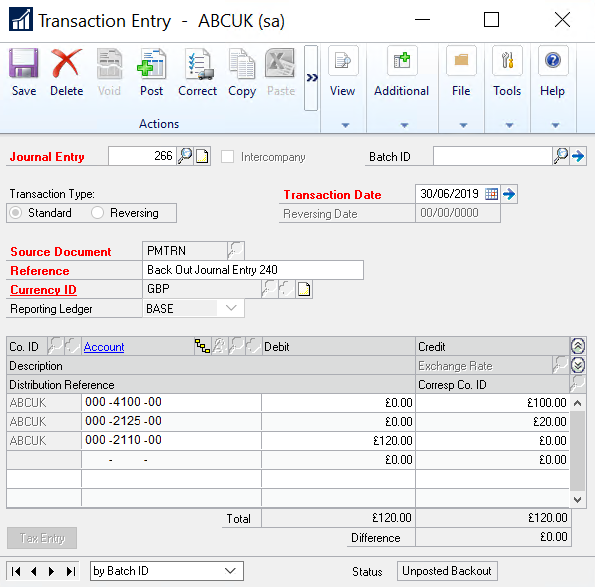
Task: Follow the Currency ID link
Action: (43, 290)
